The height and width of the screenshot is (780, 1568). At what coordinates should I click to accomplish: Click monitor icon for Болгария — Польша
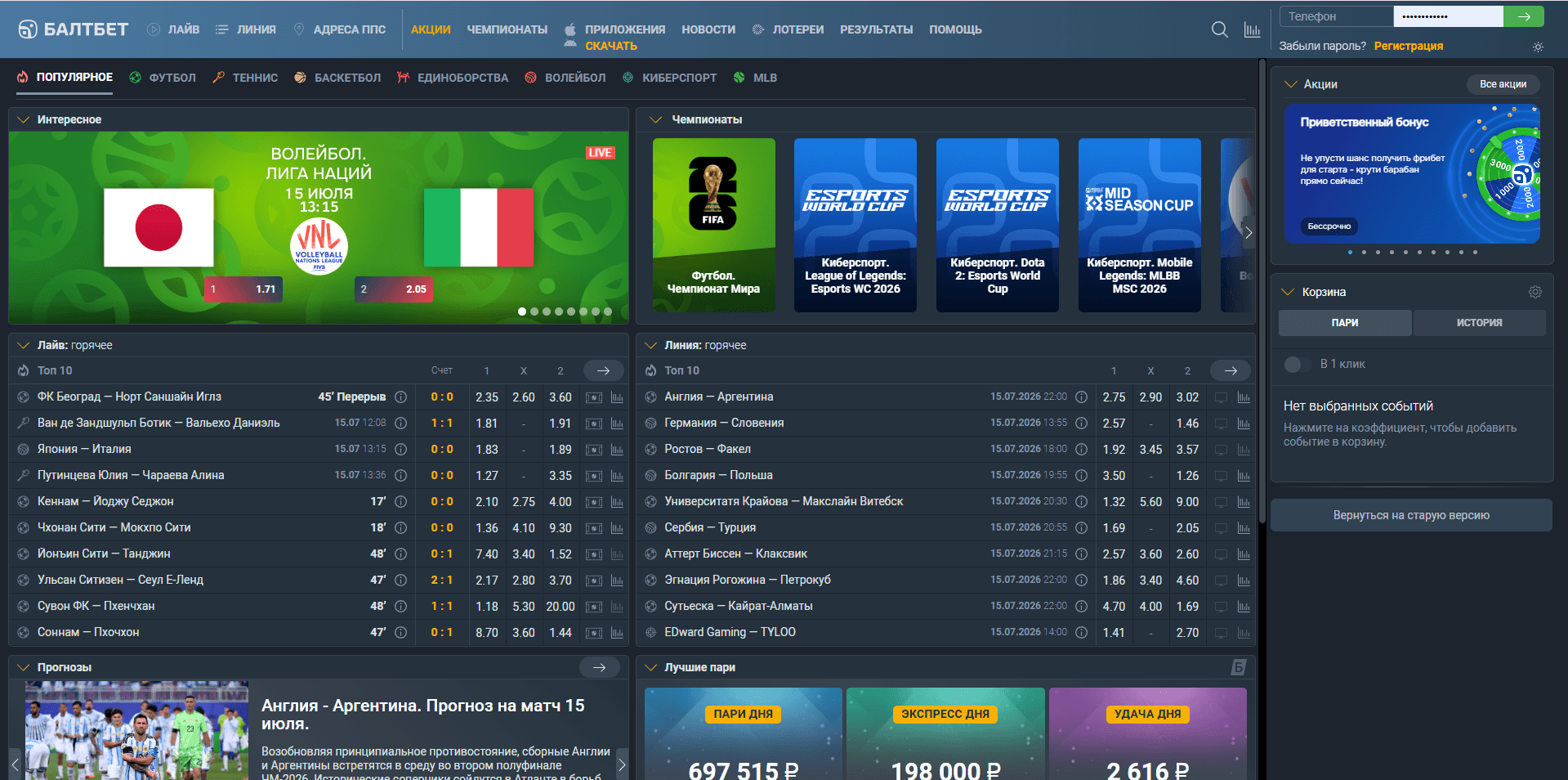[1221, 476]
